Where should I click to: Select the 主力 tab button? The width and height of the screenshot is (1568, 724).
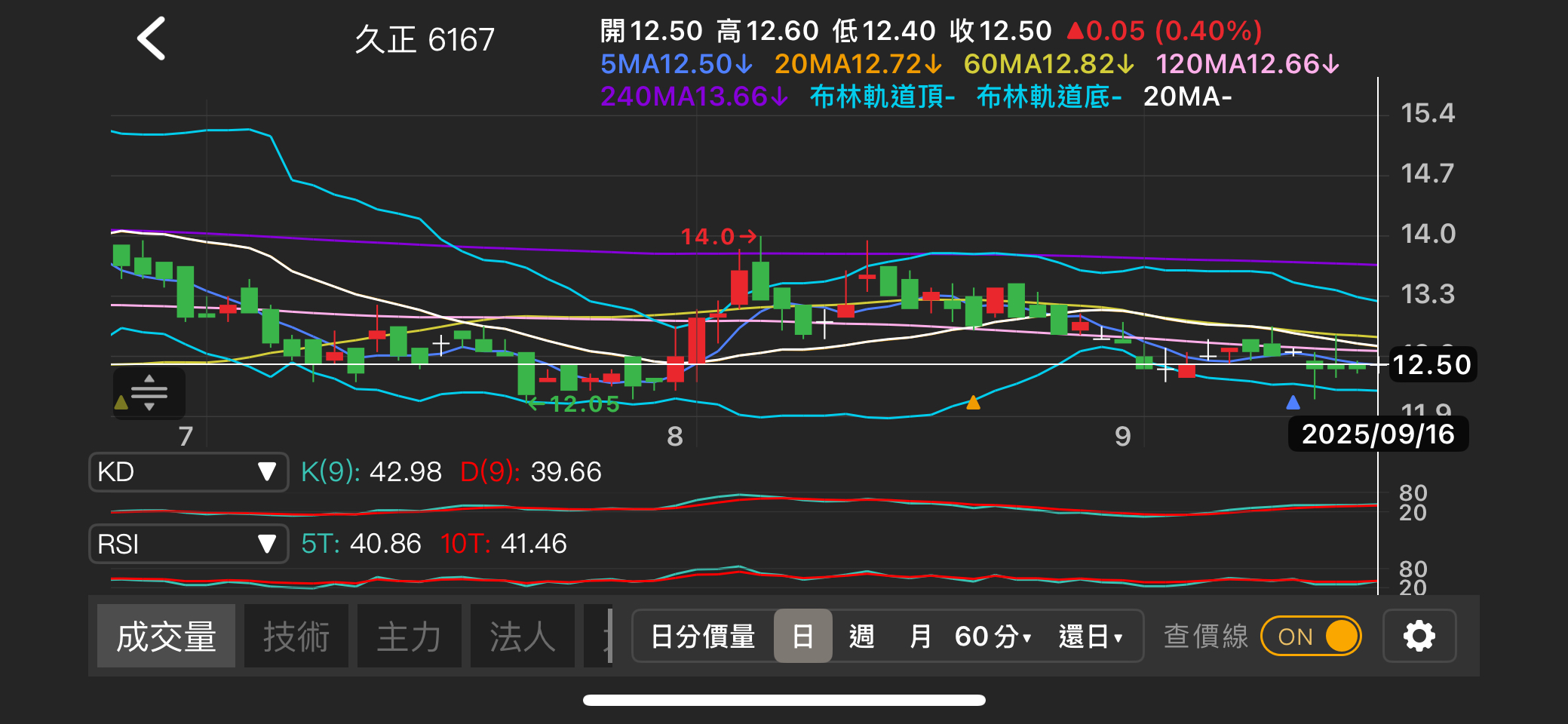(409, 636)
